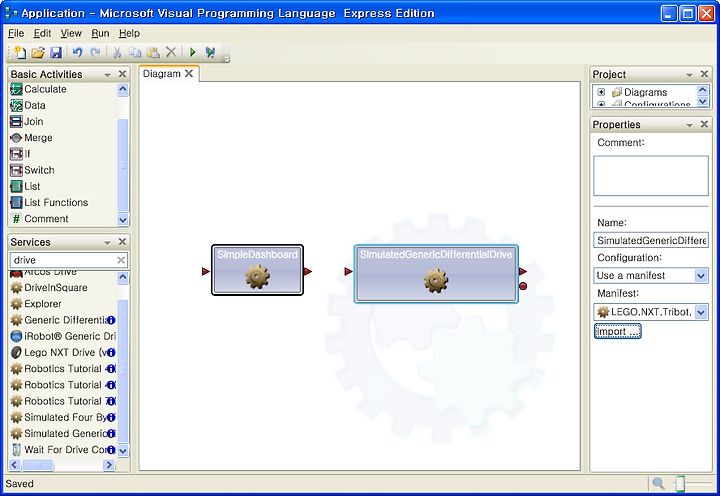
Task: Switch to the Diagram tab
Action: click(162, 73)
